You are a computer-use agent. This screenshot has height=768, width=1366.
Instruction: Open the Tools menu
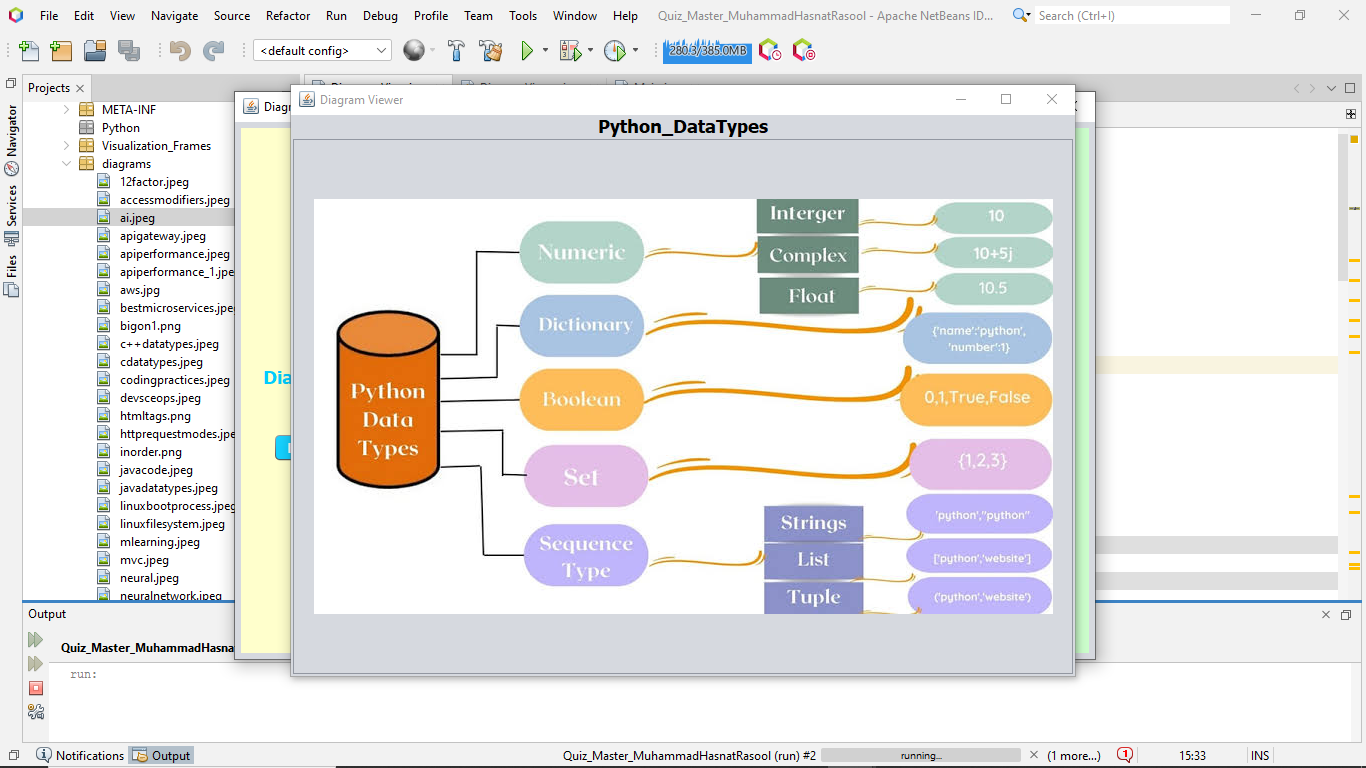pyautogui.click(x=523, y=15)
